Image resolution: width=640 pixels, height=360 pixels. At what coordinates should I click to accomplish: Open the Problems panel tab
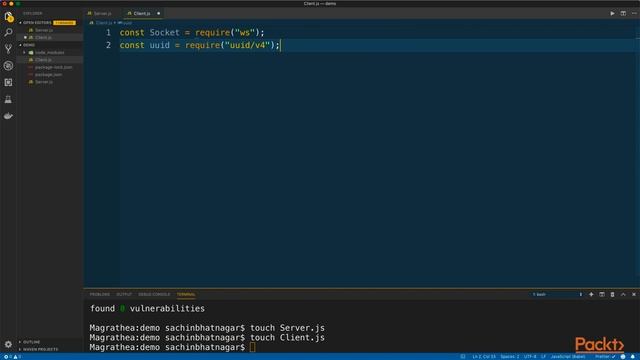coord(100,294)
